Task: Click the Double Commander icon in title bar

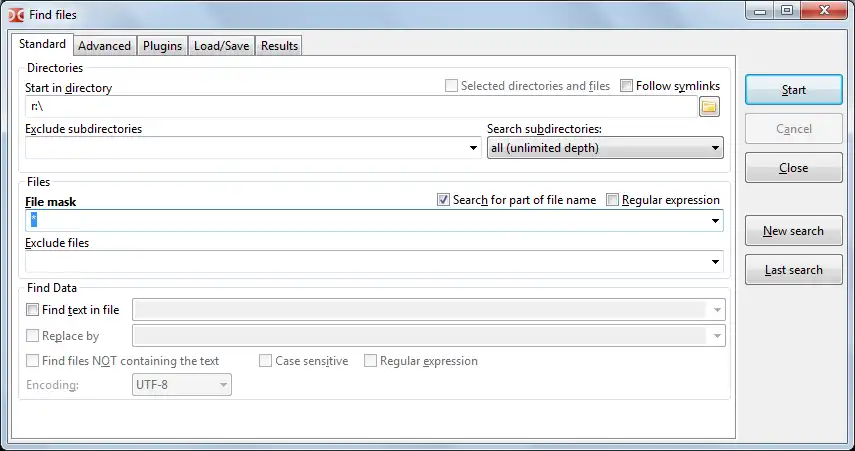Action: [13, 14]
